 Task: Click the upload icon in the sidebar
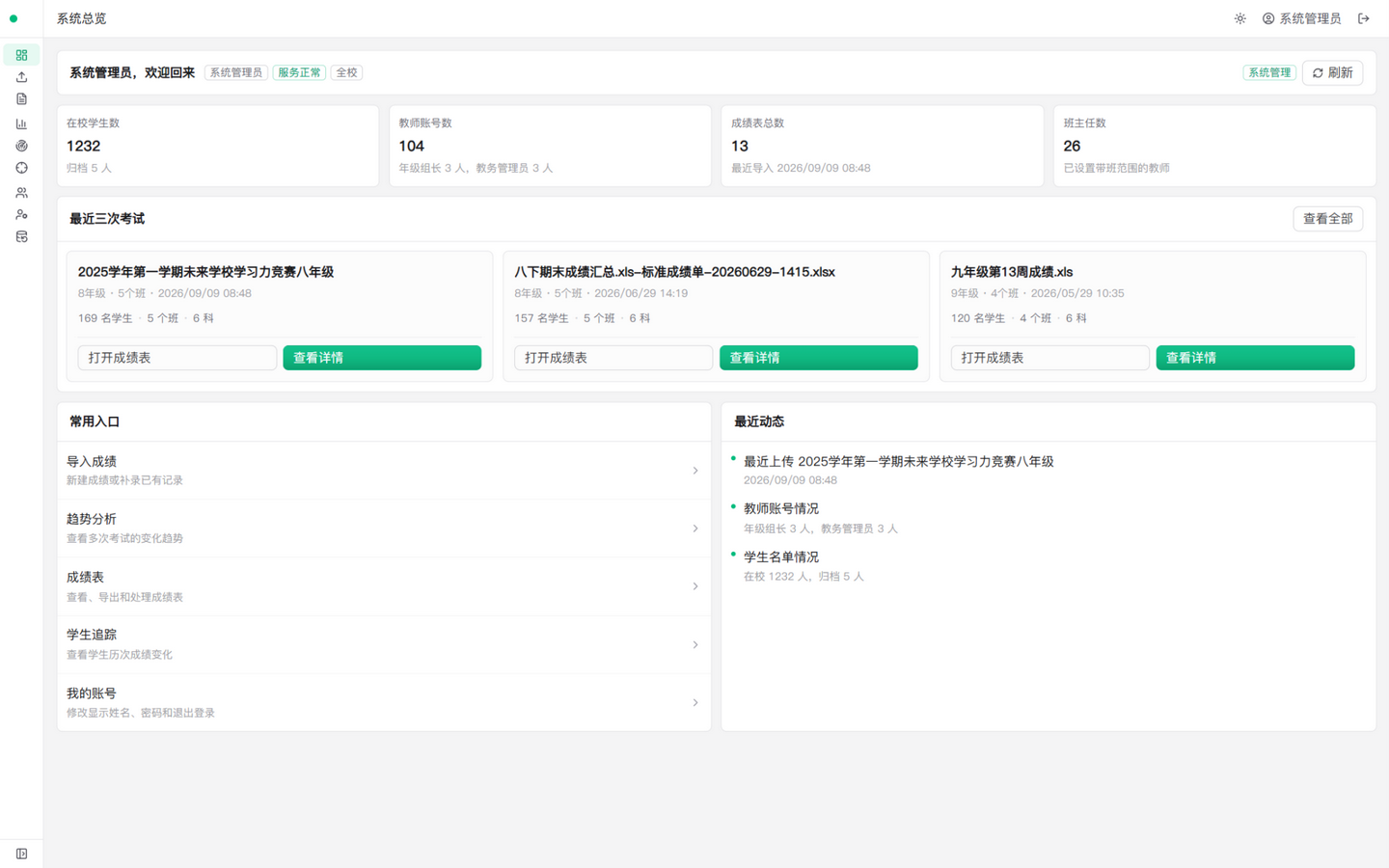click(x=21, y=77)
